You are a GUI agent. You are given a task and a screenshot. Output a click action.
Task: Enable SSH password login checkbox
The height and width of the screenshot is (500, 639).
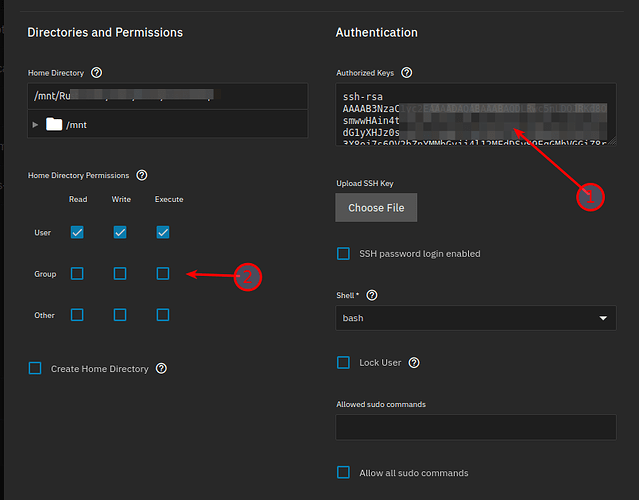tap(343, 253)
